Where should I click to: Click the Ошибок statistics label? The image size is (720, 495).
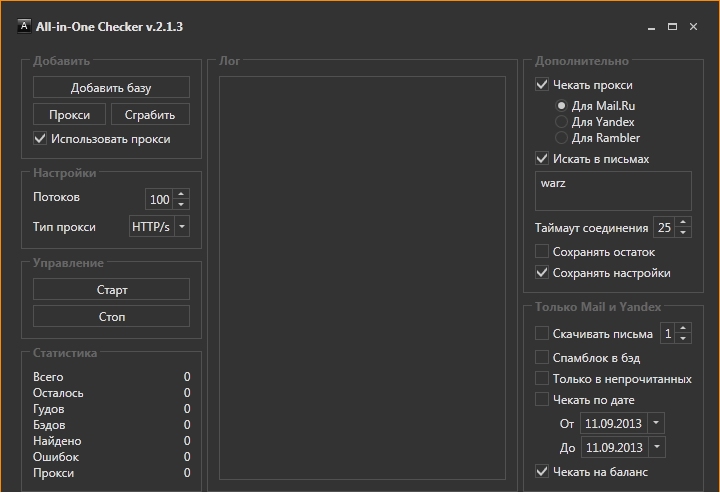click(x=56, y=457)
